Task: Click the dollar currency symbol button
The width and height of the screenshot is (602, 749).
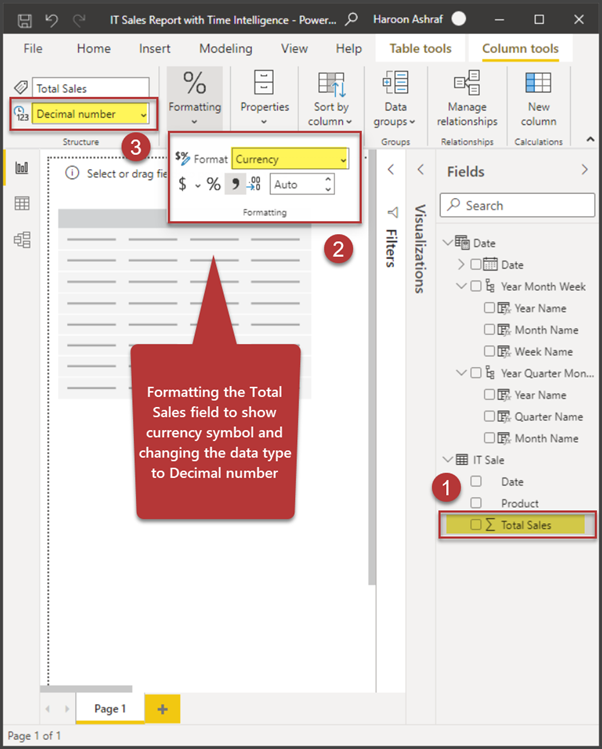Action: [x=183, y=184]
